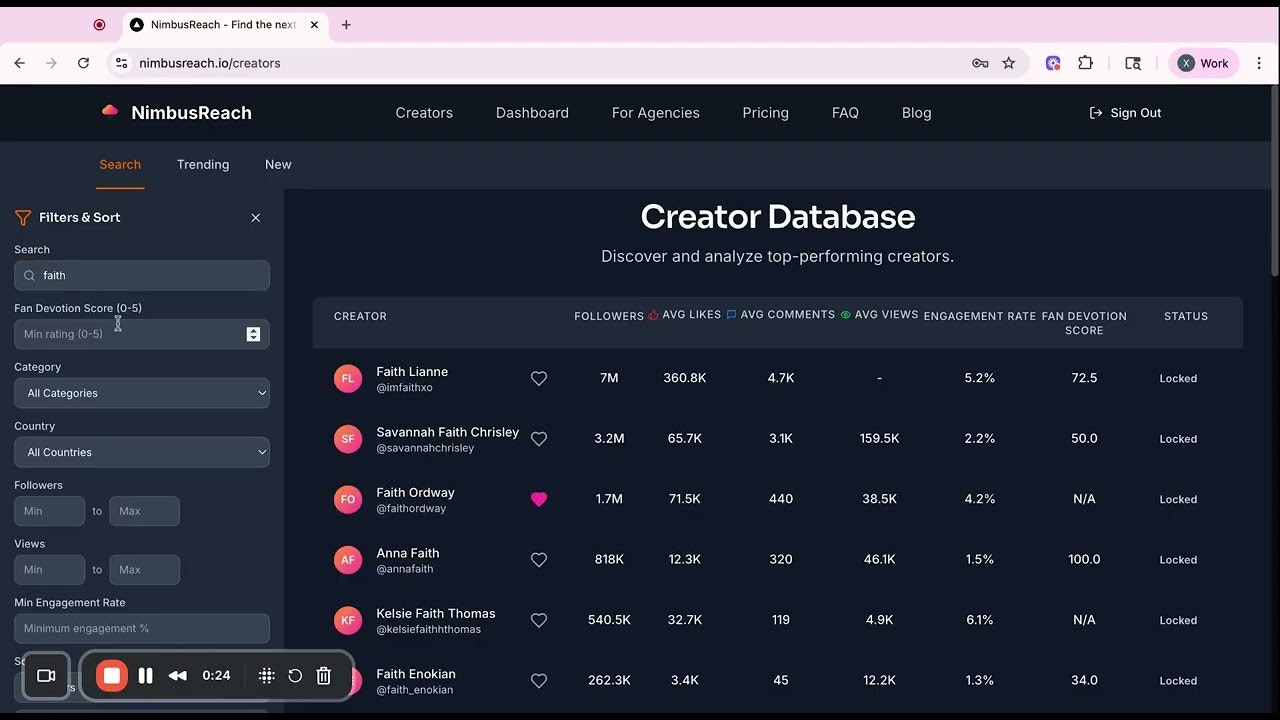Open the FAQ navigation link

coord(845,113)
